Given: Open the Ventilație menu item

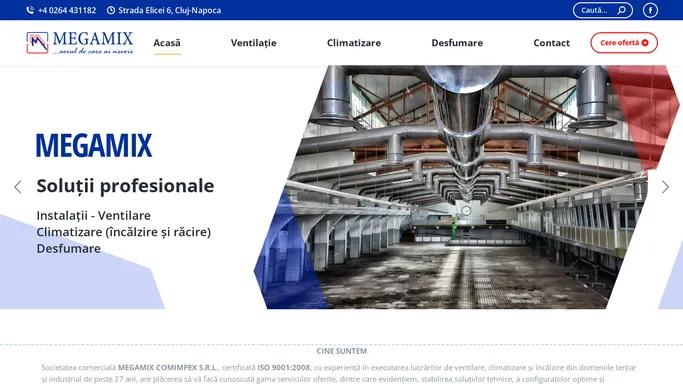Looking at the screenshot, I should point(254,43).
